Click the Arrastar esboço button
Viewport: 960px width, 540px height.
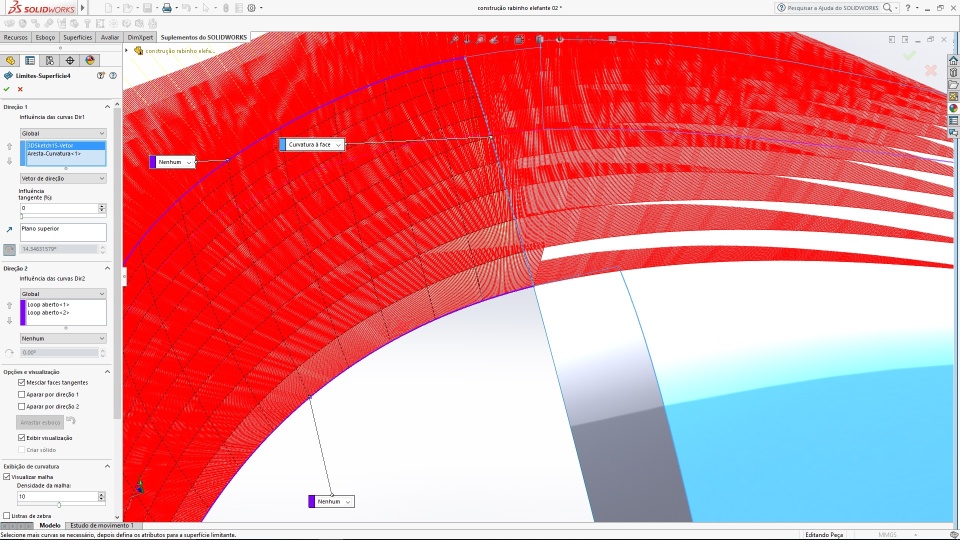click(40, 422)
